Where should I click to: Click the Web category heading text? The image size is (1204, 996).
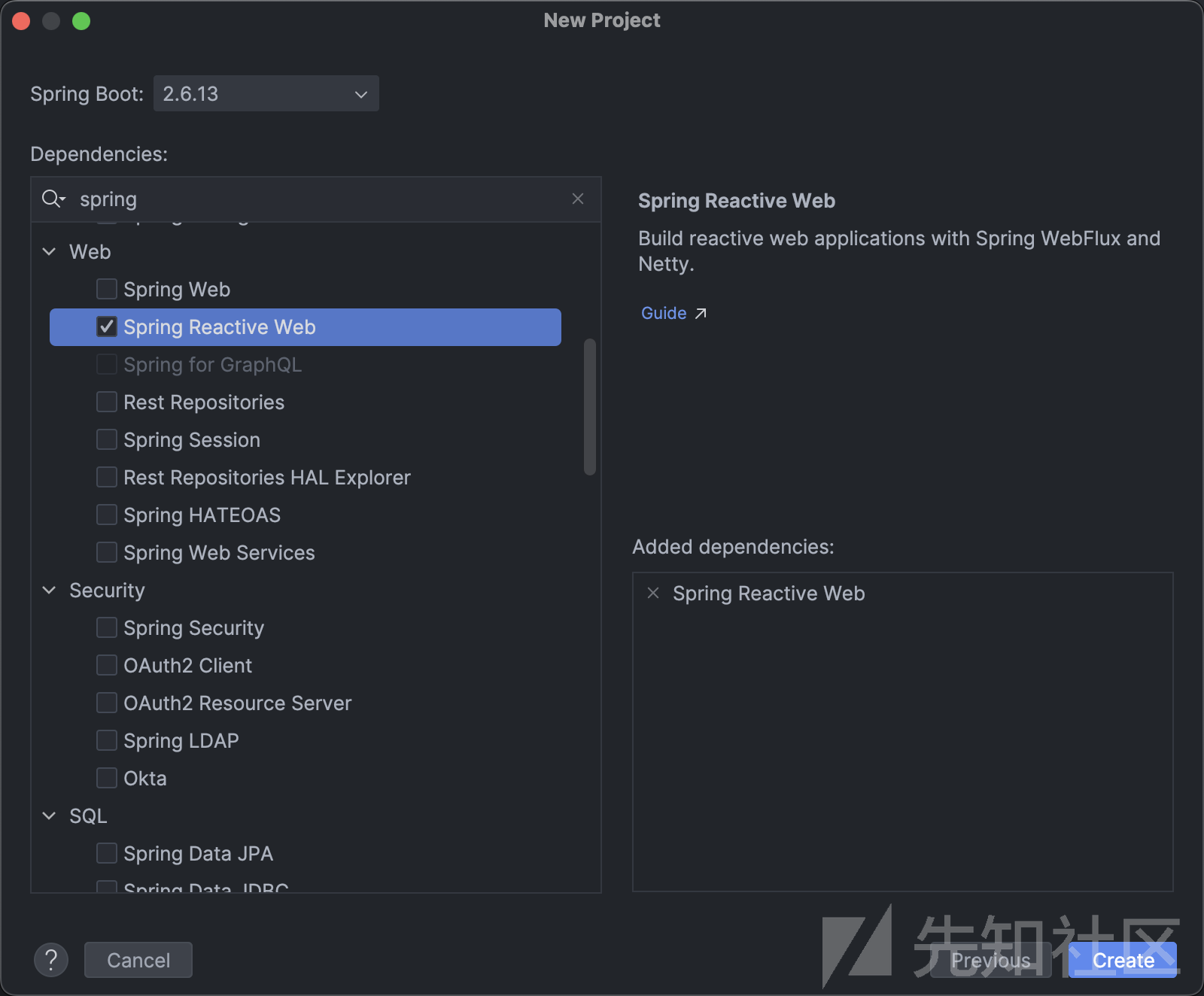(x=90, y=252)
